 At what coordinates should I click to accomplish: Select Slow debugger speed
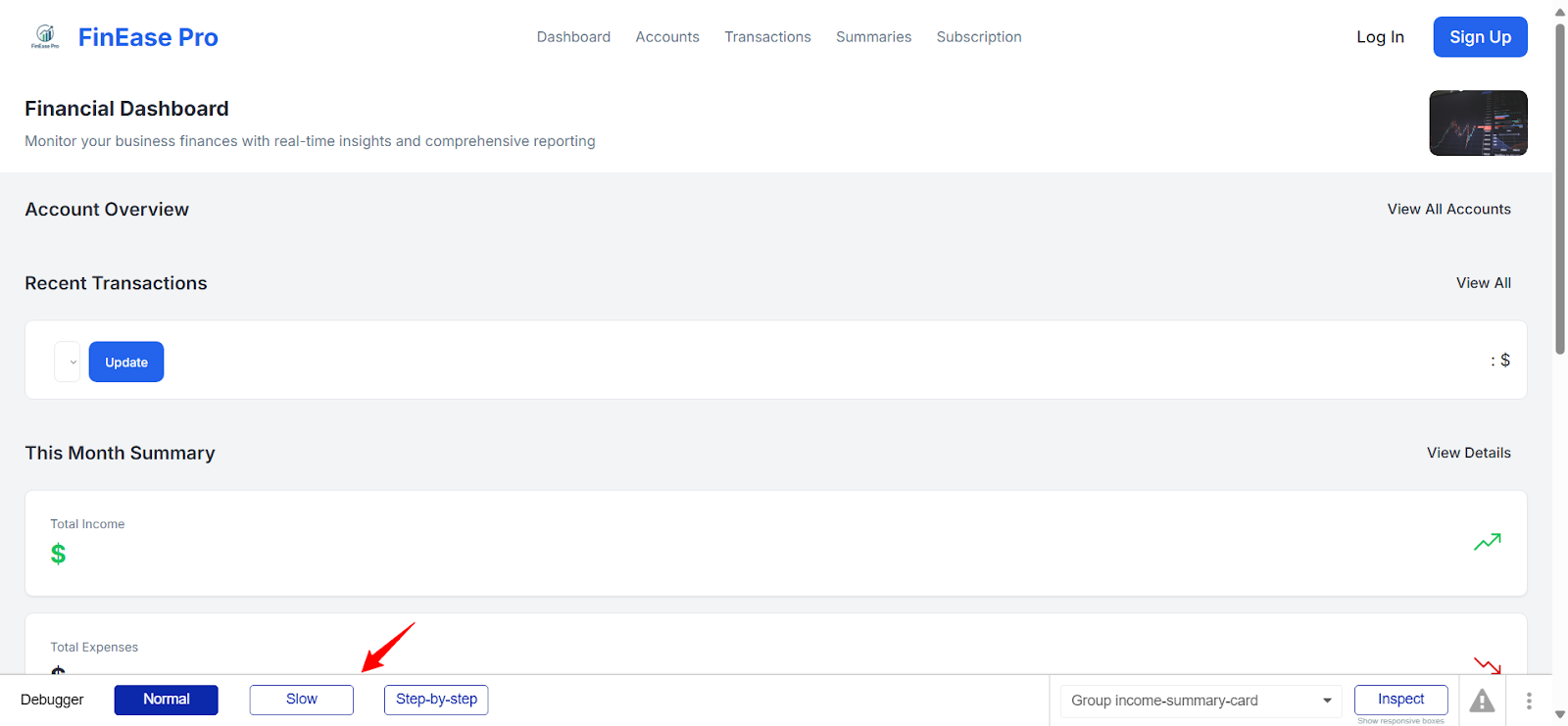[302, 700]
